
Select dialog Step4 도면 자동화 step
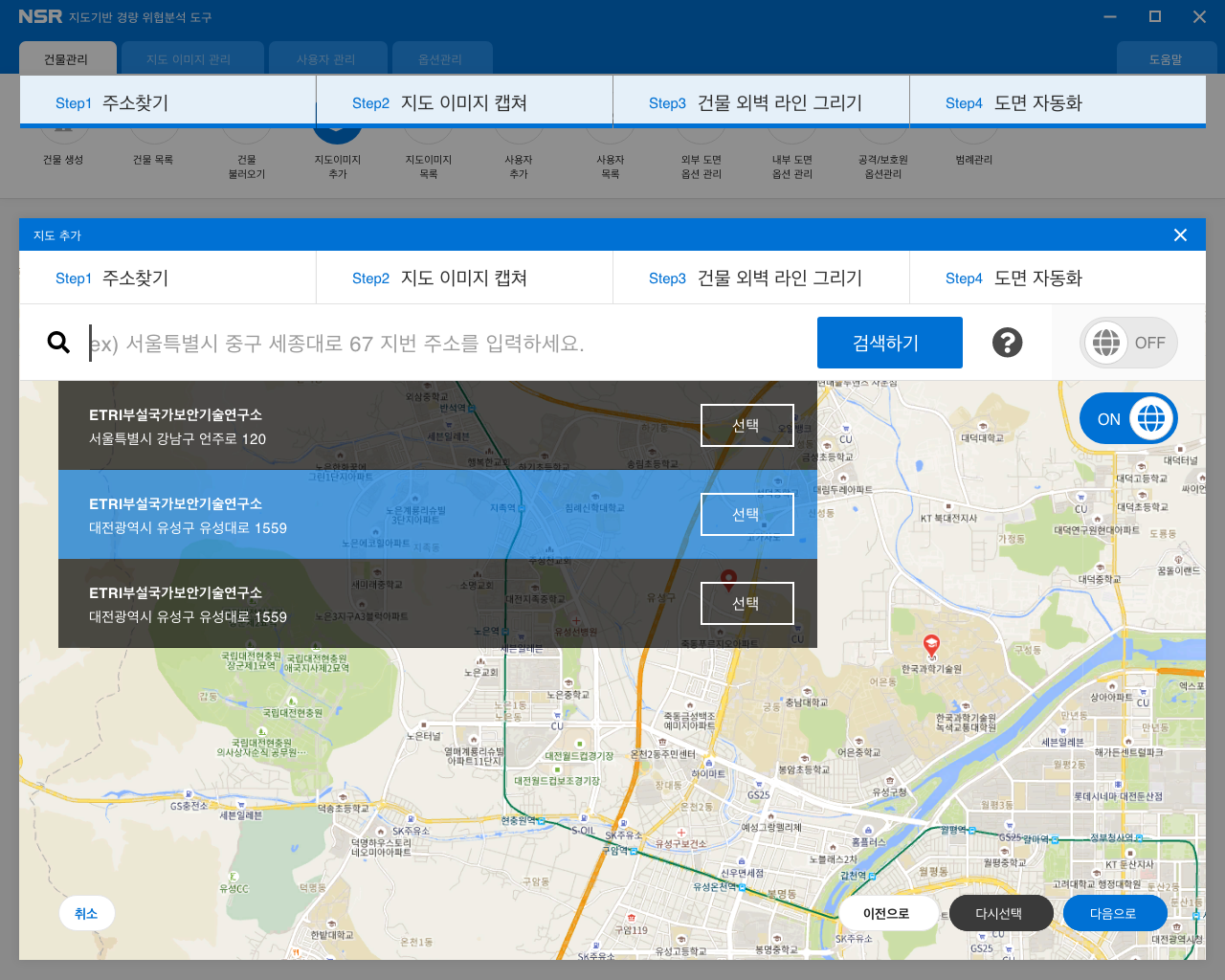(x=1058, y=278)
